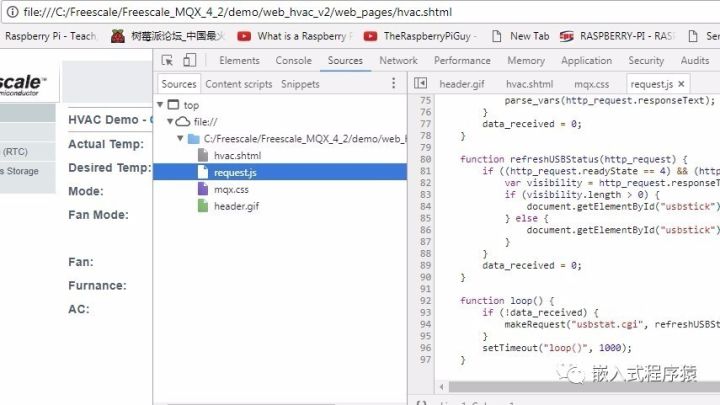Switch editor to mqx.css tab
This screenshot has height=405, width=720.
pyautogui.click(x=591, y=84)
